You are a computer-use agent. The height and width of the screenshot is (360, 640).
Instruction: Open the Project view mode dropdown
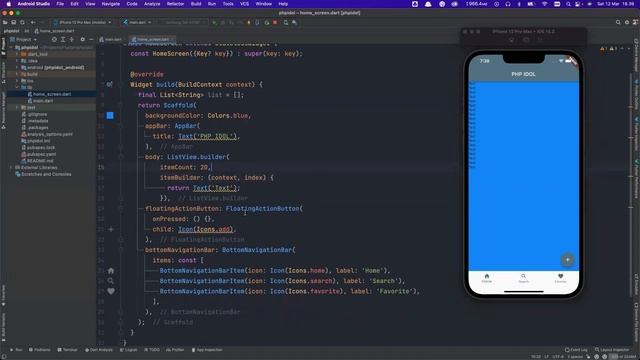tap(23, 40)
